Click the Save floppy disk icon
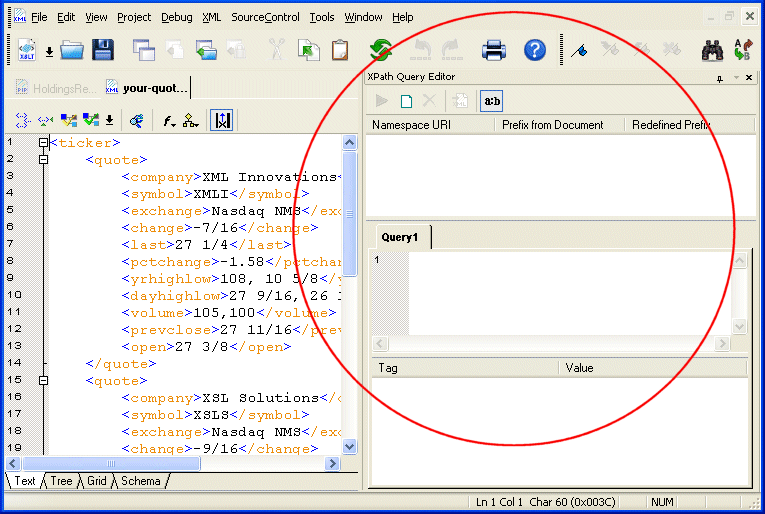765x514 pixels. click(103, 50)
